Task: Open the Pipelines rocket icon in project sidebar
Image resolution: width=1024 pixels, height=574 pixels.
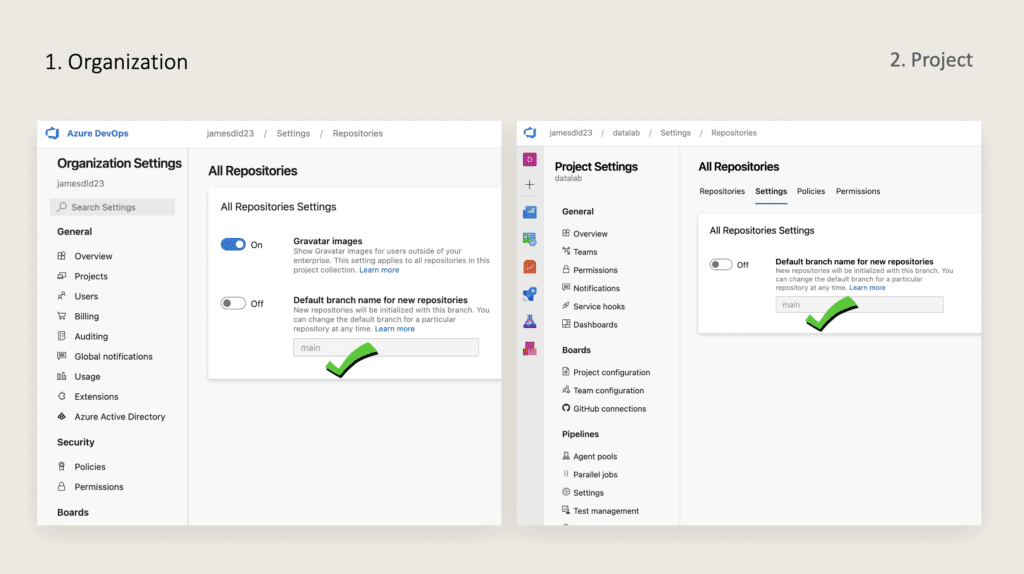Action: coord(530,294)
